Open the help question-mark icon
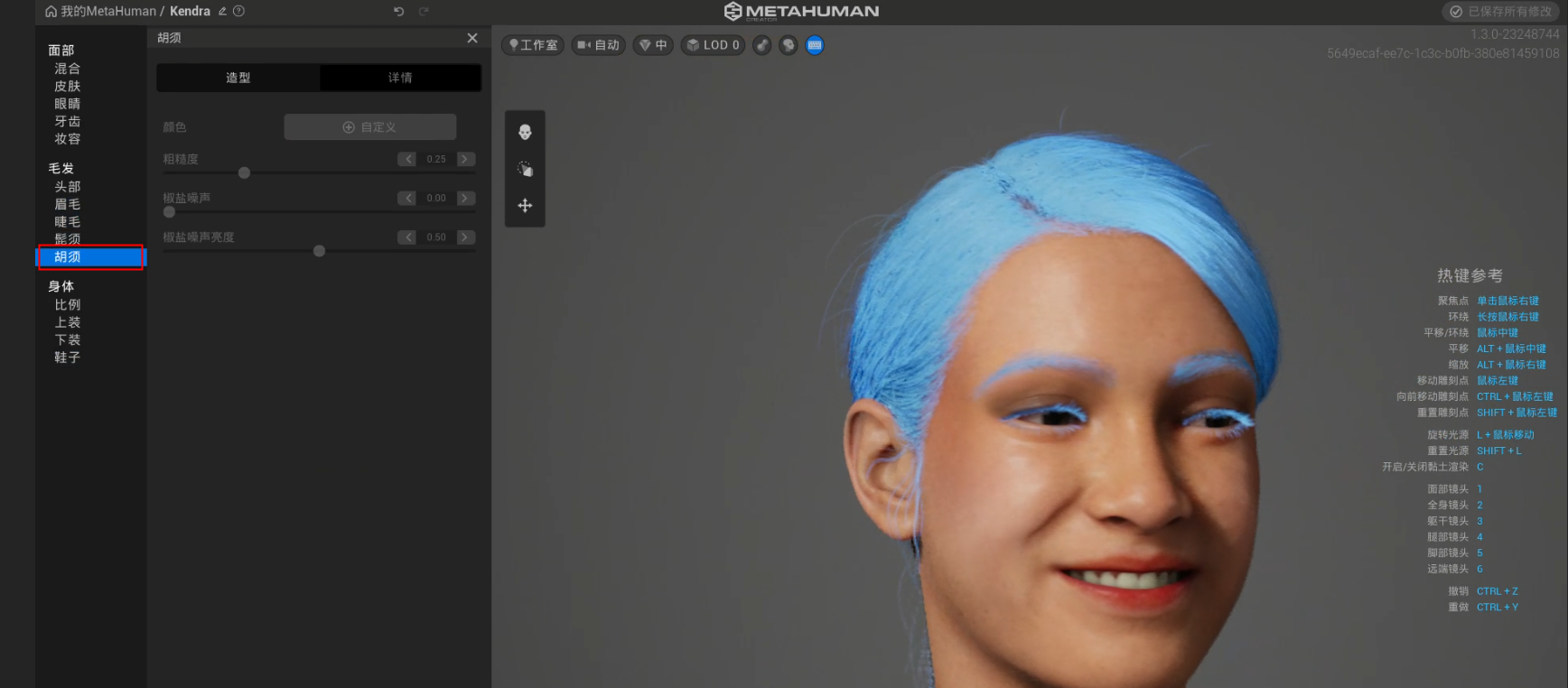 (238, 12)
